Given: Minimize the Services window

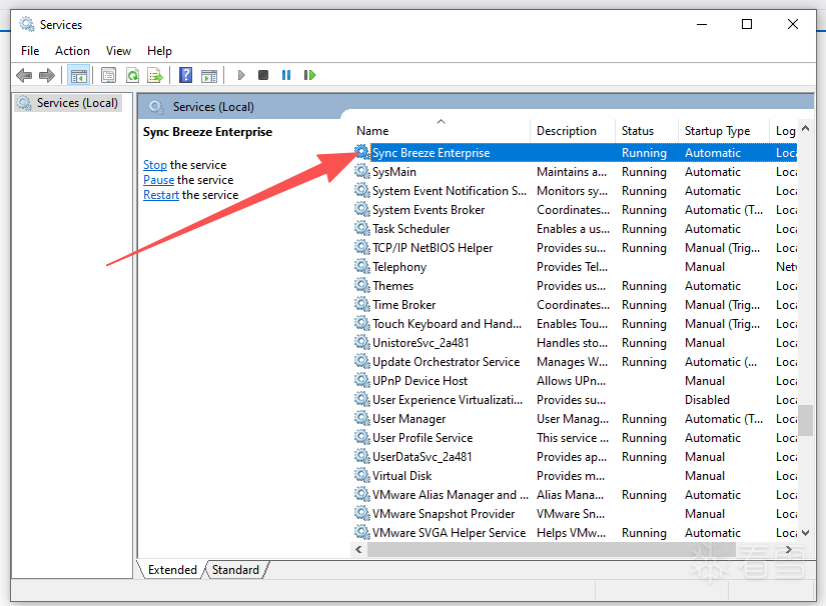Looking at the screenshot, I should tap(702, 24).
